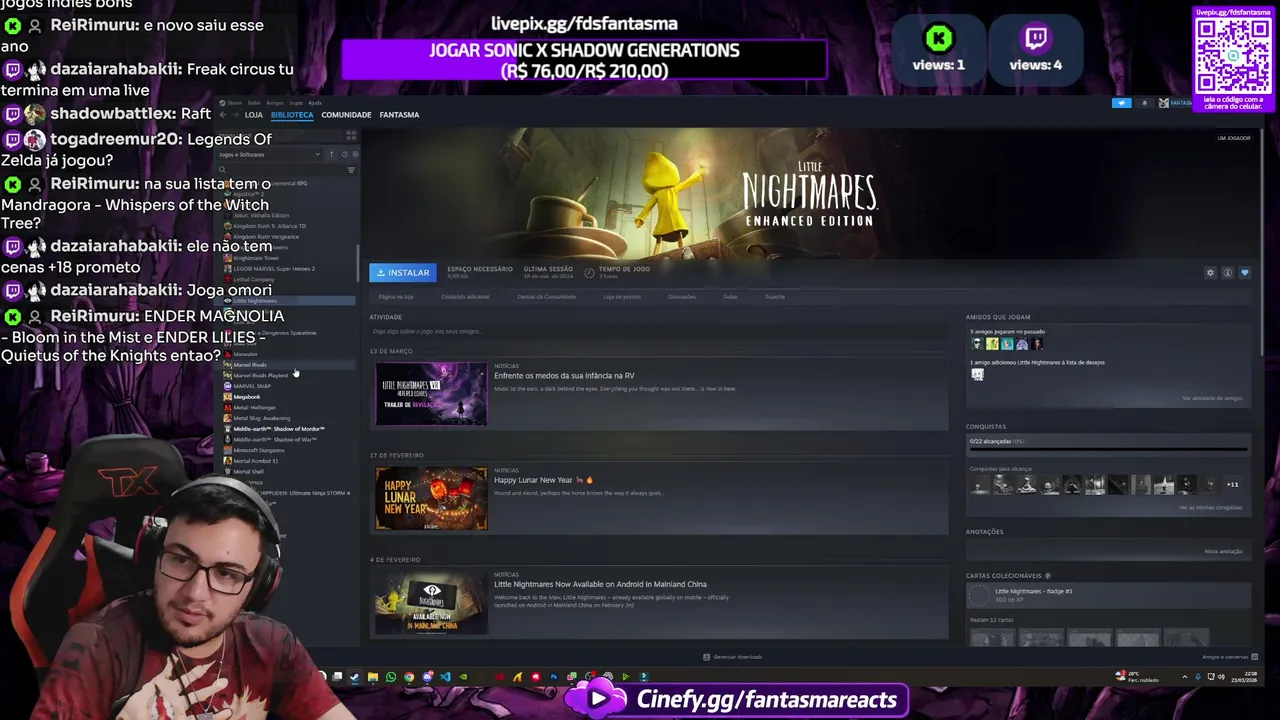Click the Nova anotação button
1280x720 pixels.
point(1223,551)
